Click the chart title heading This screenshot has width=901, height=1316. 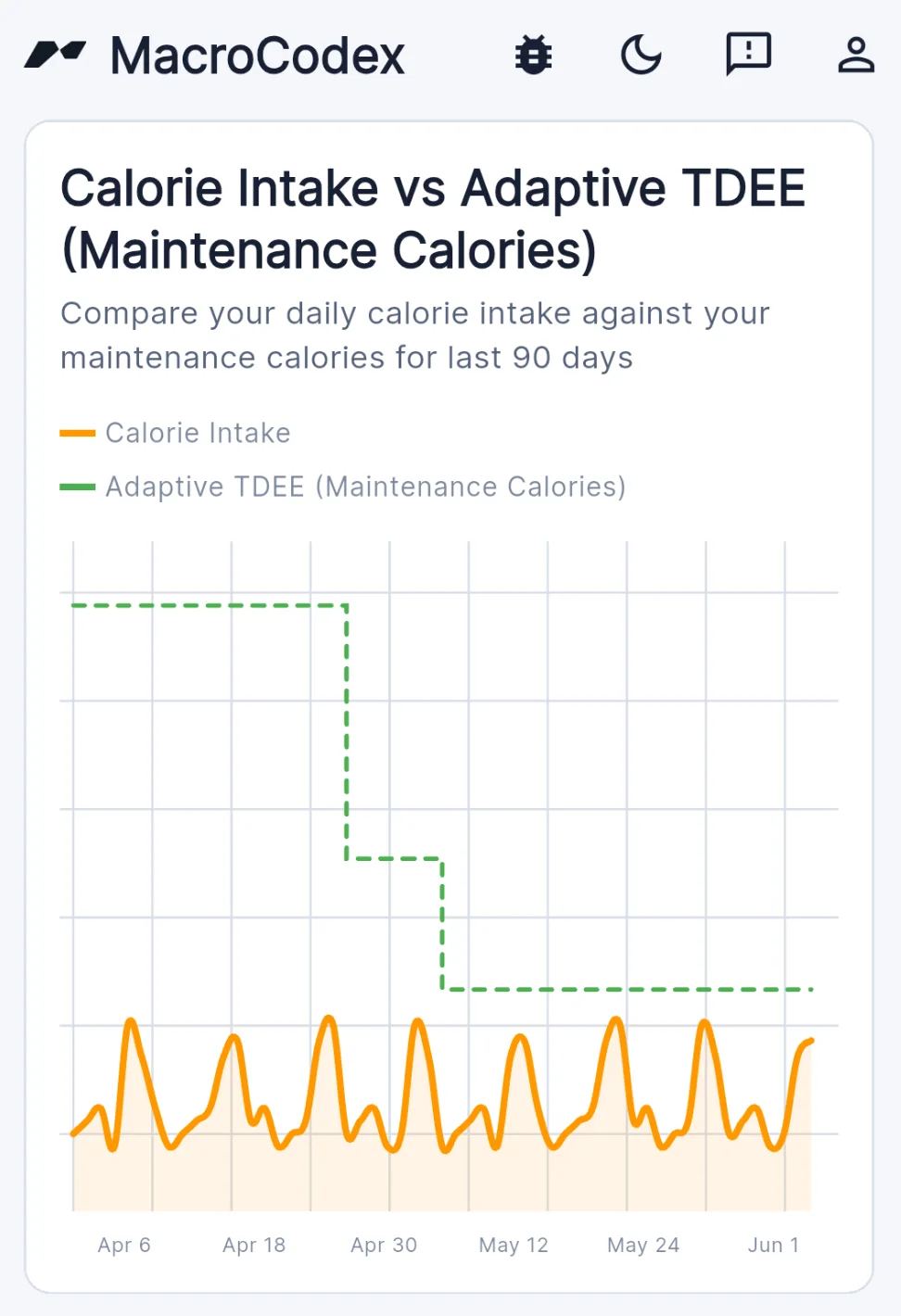(433, 219)
